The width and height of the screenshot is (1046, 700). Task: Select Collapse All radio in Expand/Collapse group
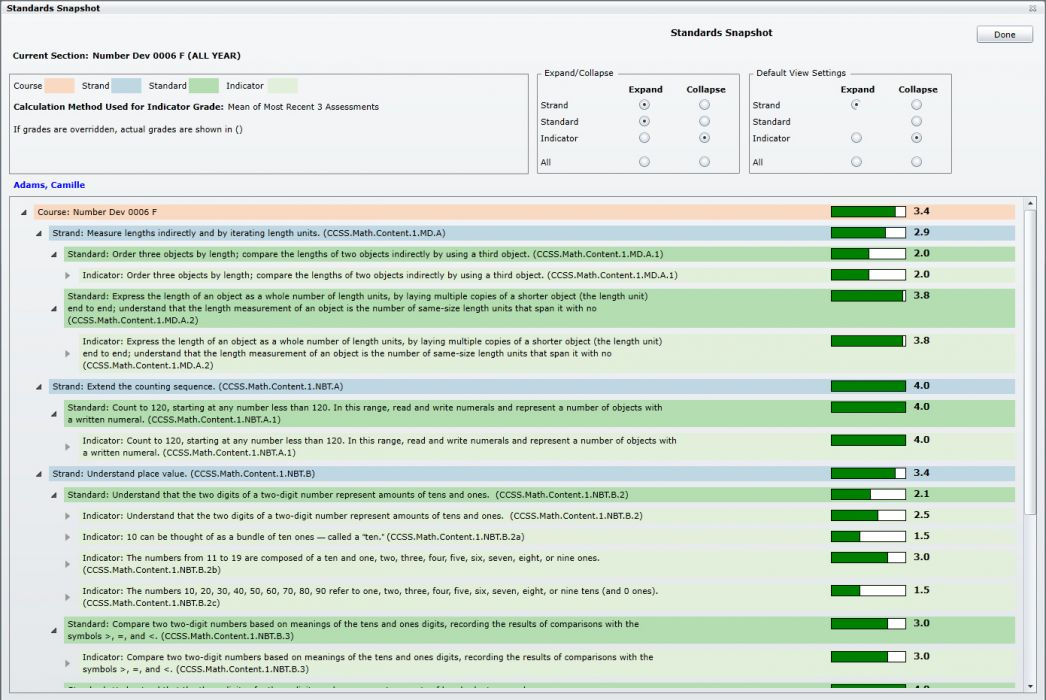(704, 161)
